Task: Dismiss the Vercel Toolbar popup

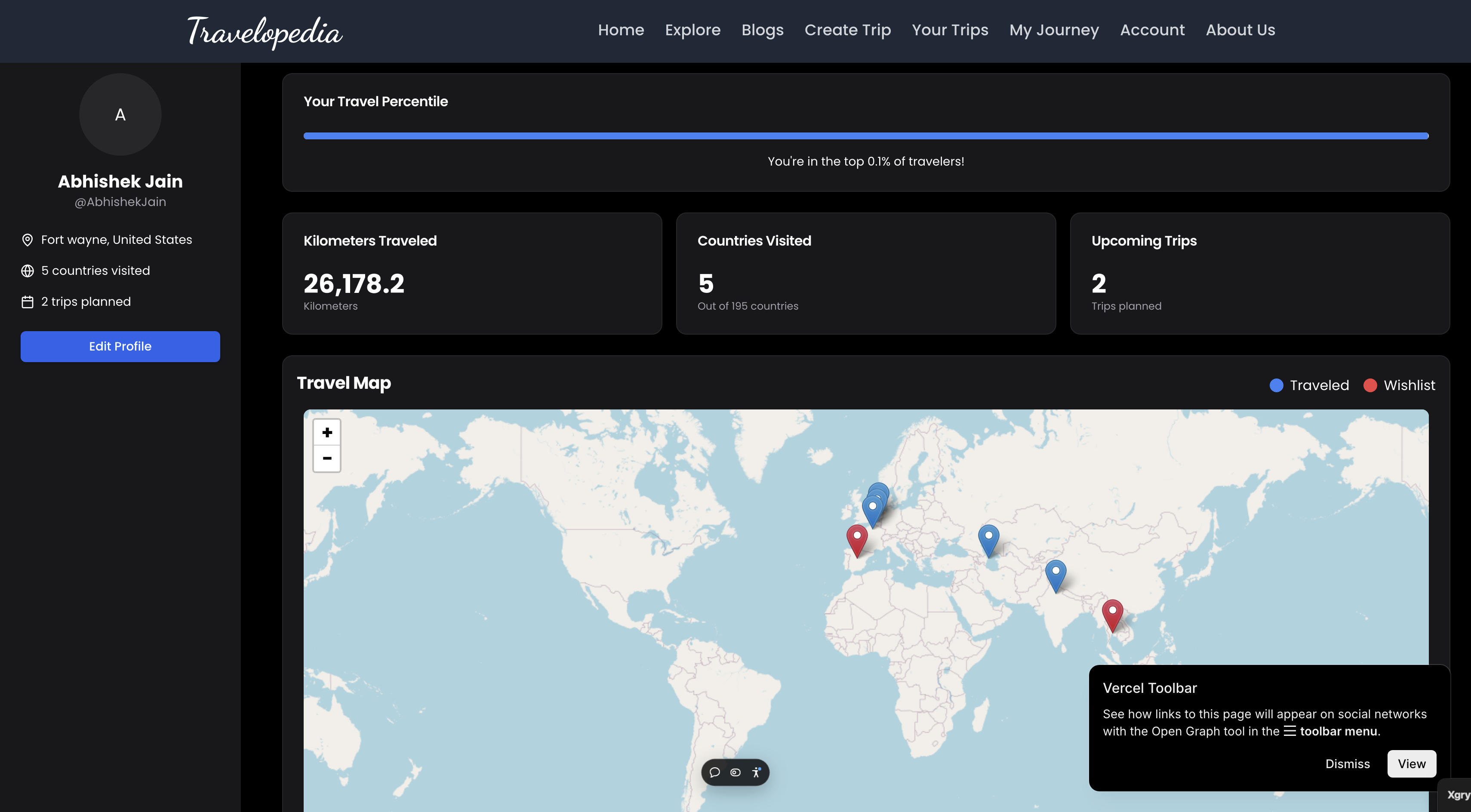Action: pyautogui.click(x=1347, y=763)
